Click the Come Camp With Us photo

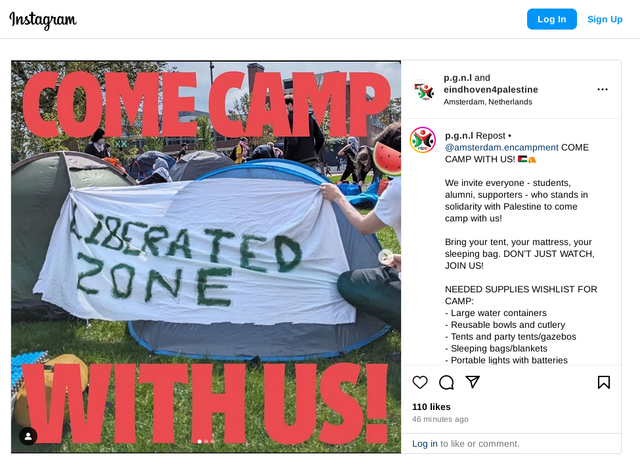click(206, 257)
